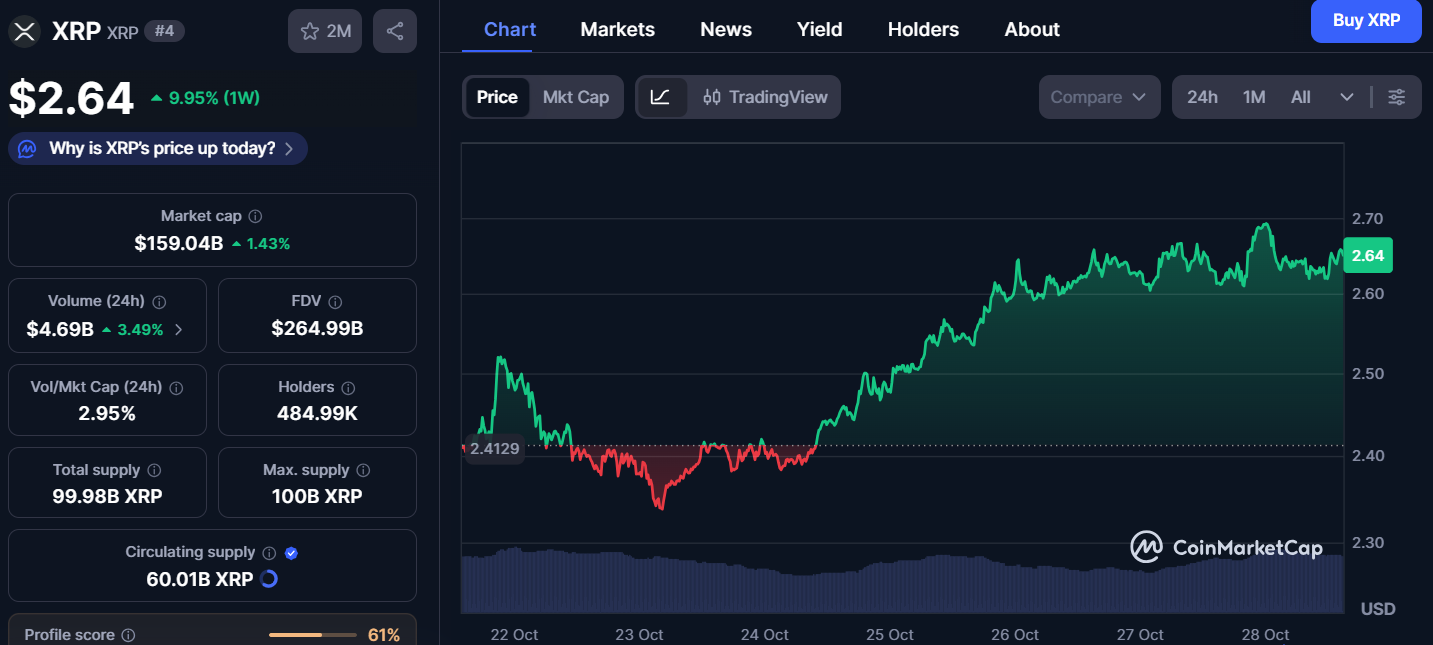Click info icon beside Holders
Viewport: 1433px width, 645px height.
click(348, 387)
